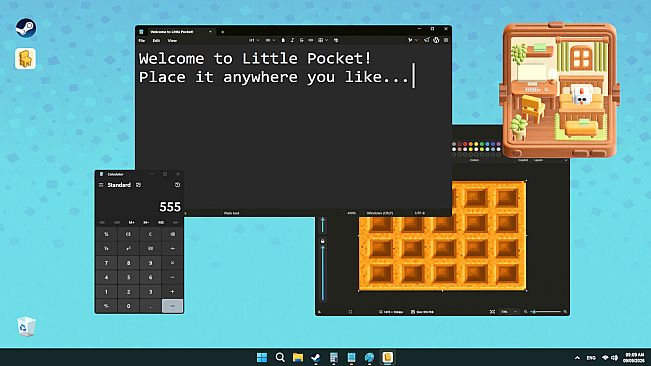Open the calculator history icon

[177, 185]
